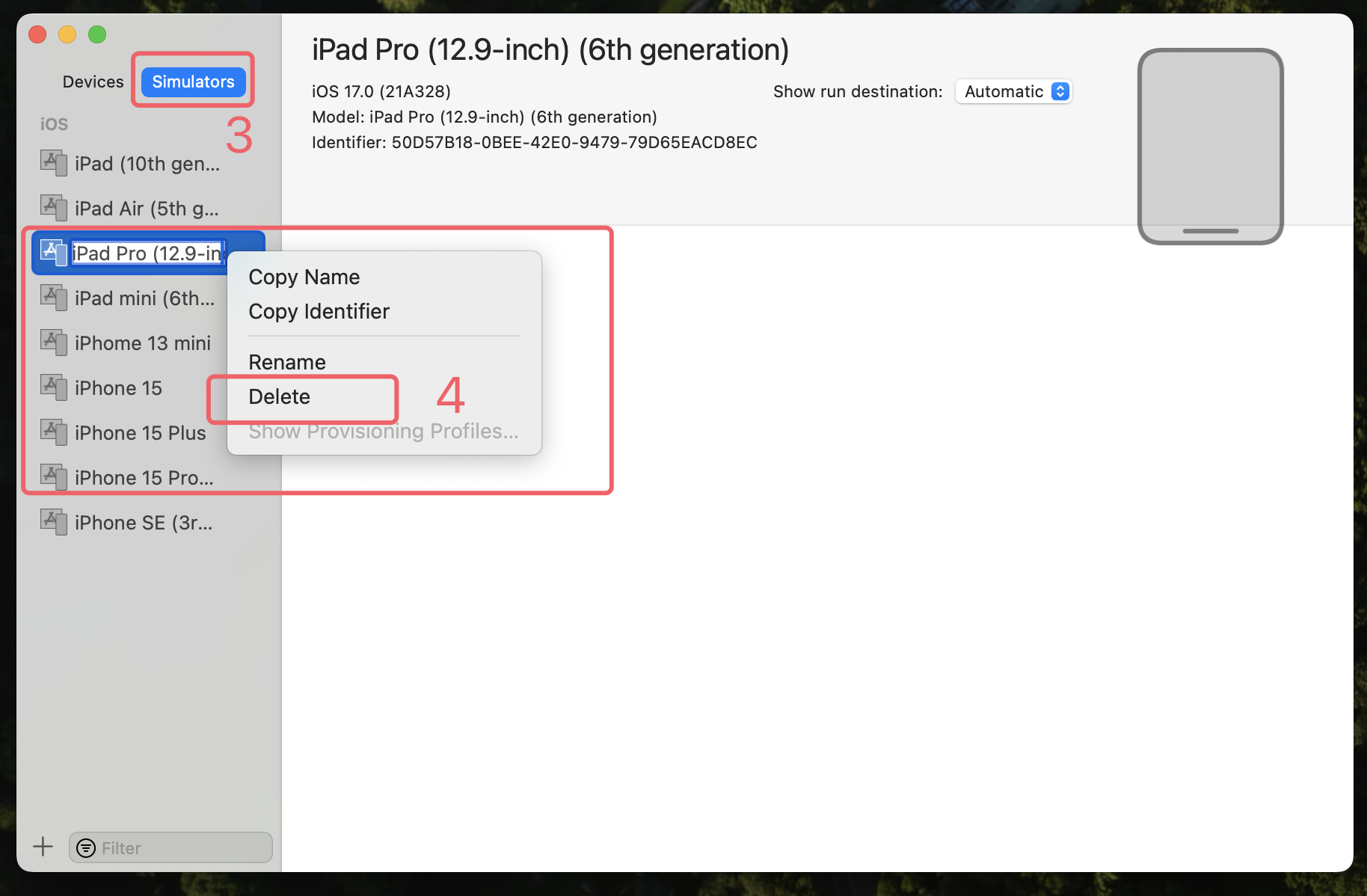
Task: Switch to the Devices tab
Action: tap(93, 82)
